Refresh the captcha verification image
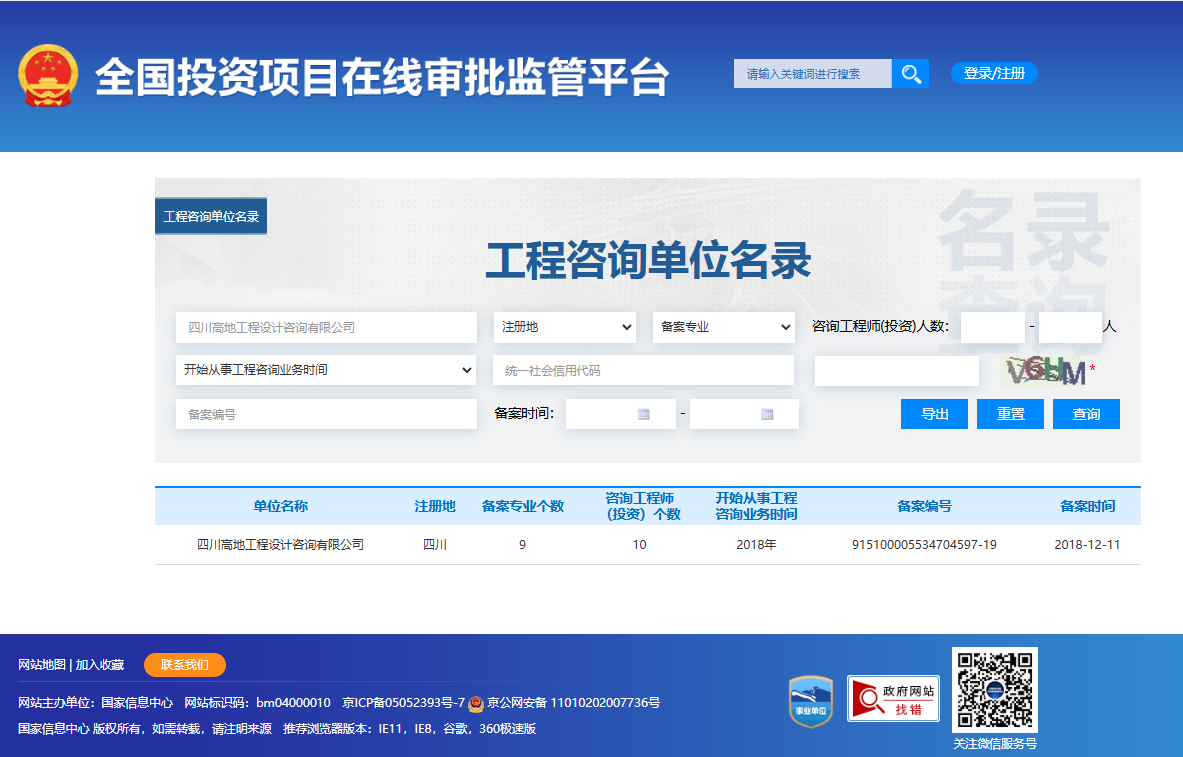The height and width of the screenshot is (757, 1183). pos(1043,371)
